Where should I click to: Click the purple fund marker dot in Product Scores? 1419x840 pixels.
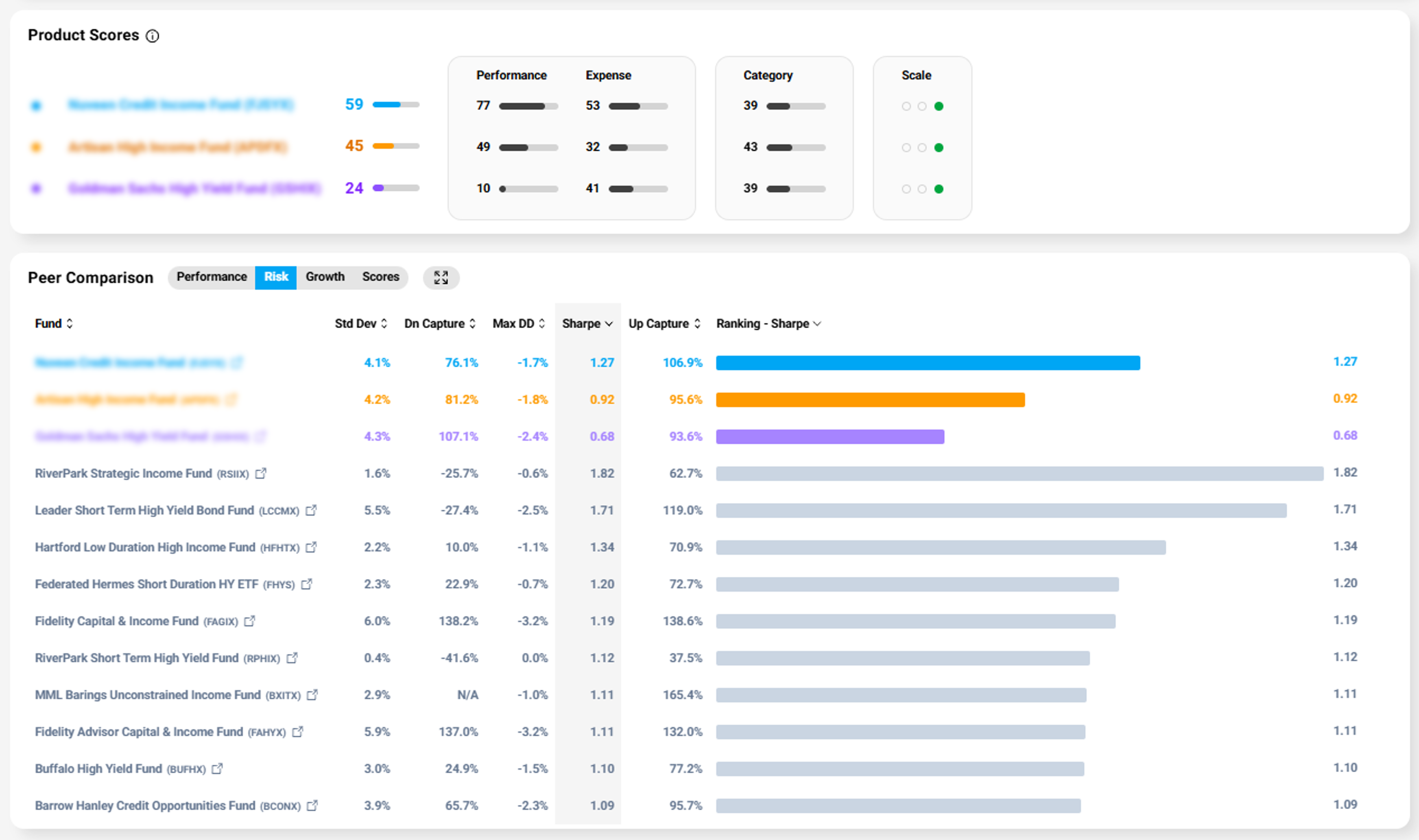(36, 188)
